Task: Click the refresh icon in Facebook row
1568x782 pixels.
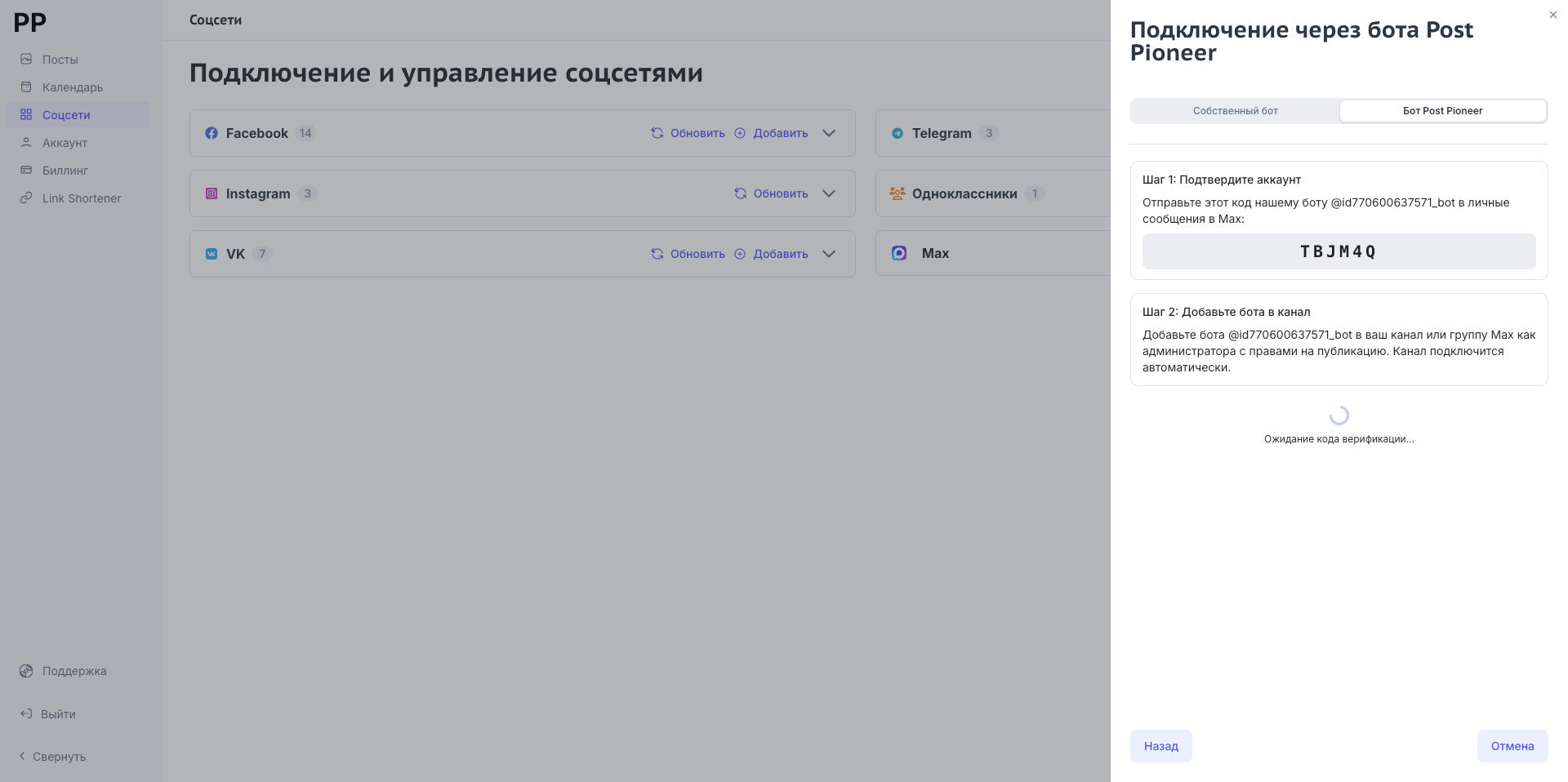Action: [x=657, y=133]
